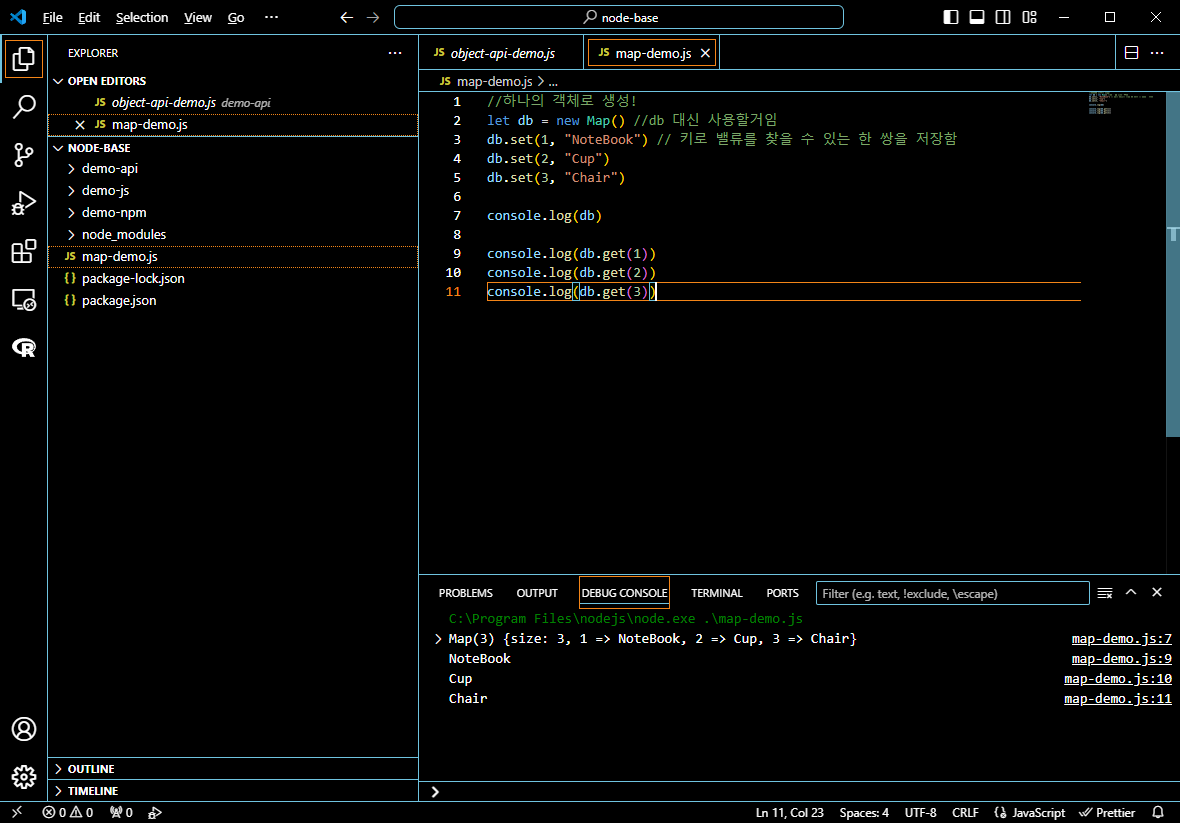Show more menu bar items
1180x823 pixels.
tap(272, 17)
